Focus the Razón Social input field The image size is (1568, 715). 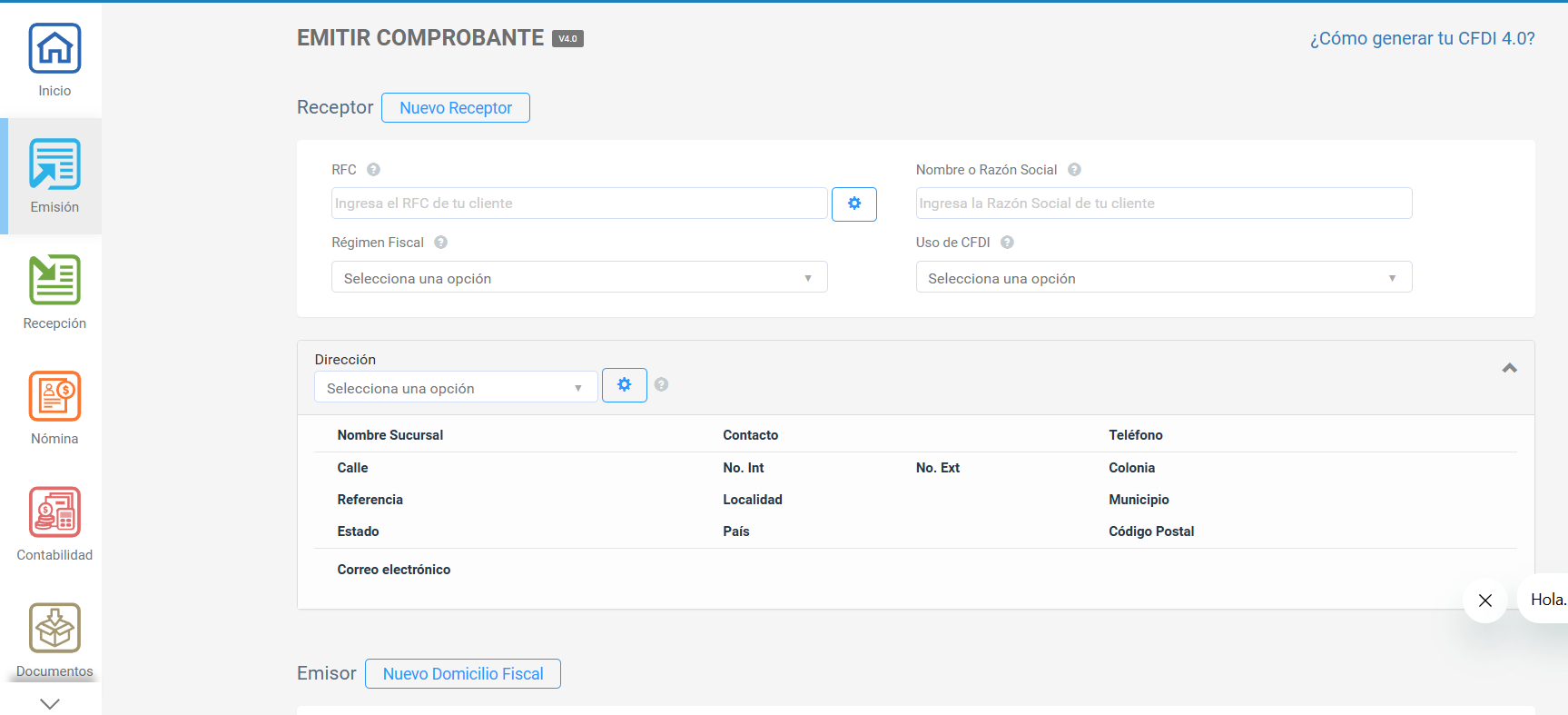point(1164,204)
